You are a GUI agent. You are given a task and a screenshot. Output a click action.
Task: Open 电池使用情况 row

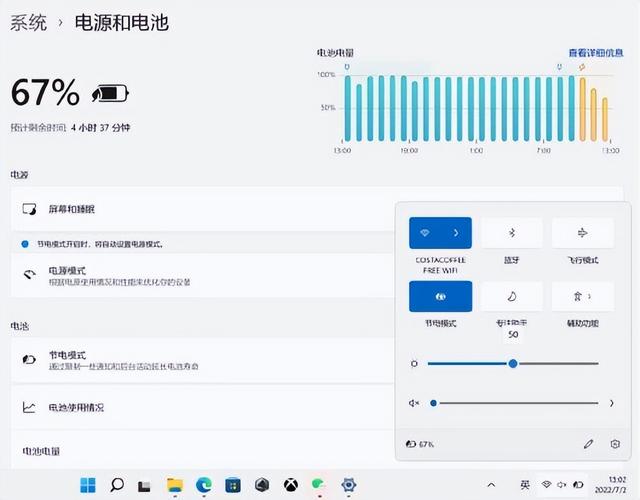coord(203,407)
